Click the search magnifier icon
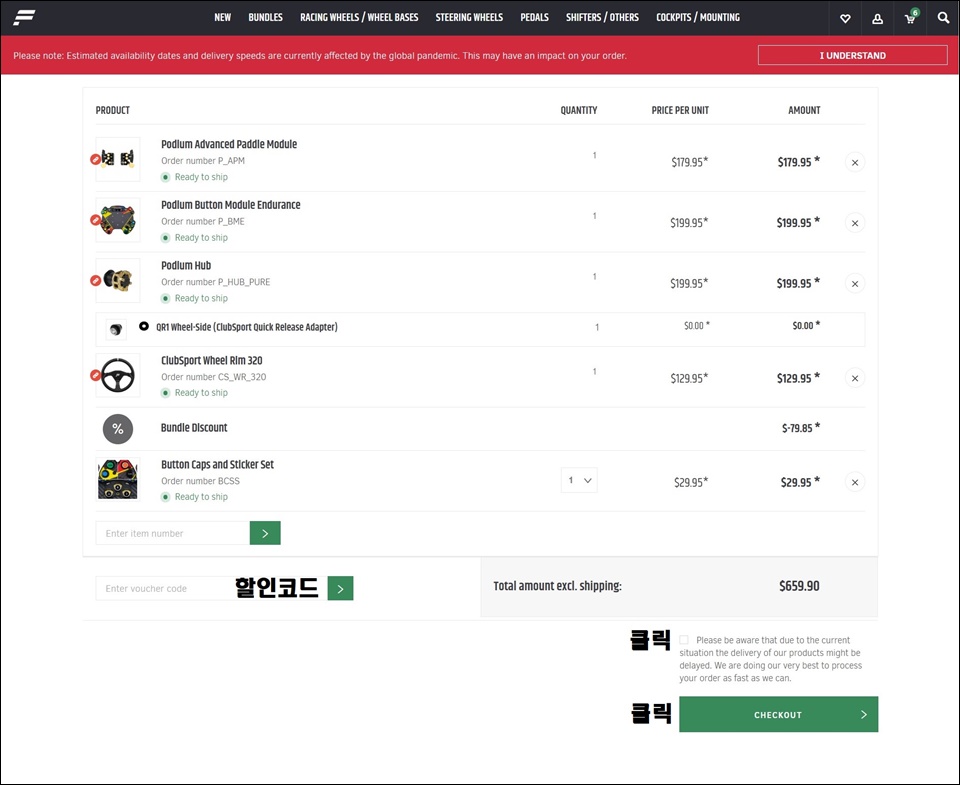The width and height of the screenshot is (960, 785). point(943,18)
